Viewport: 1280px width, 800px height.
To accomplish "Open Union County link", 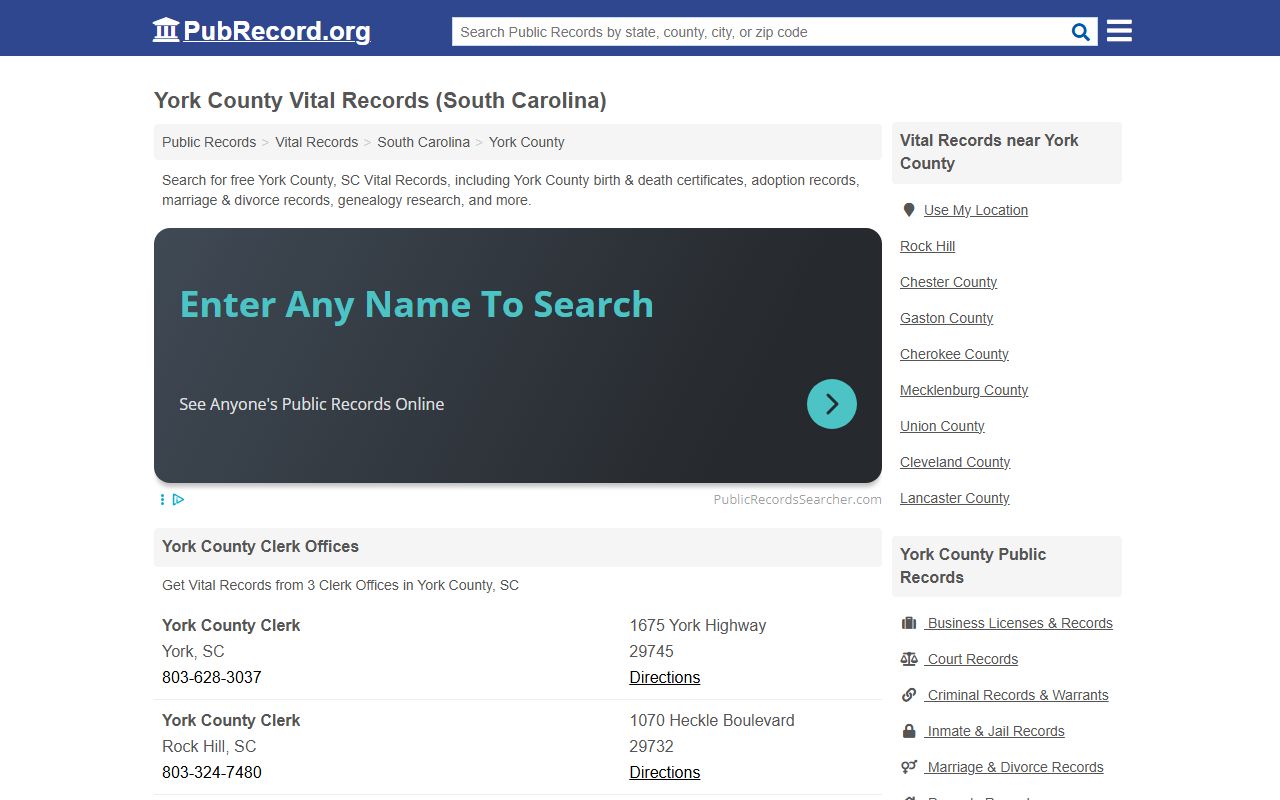I will pyautogui.click(x=942, y=426).
